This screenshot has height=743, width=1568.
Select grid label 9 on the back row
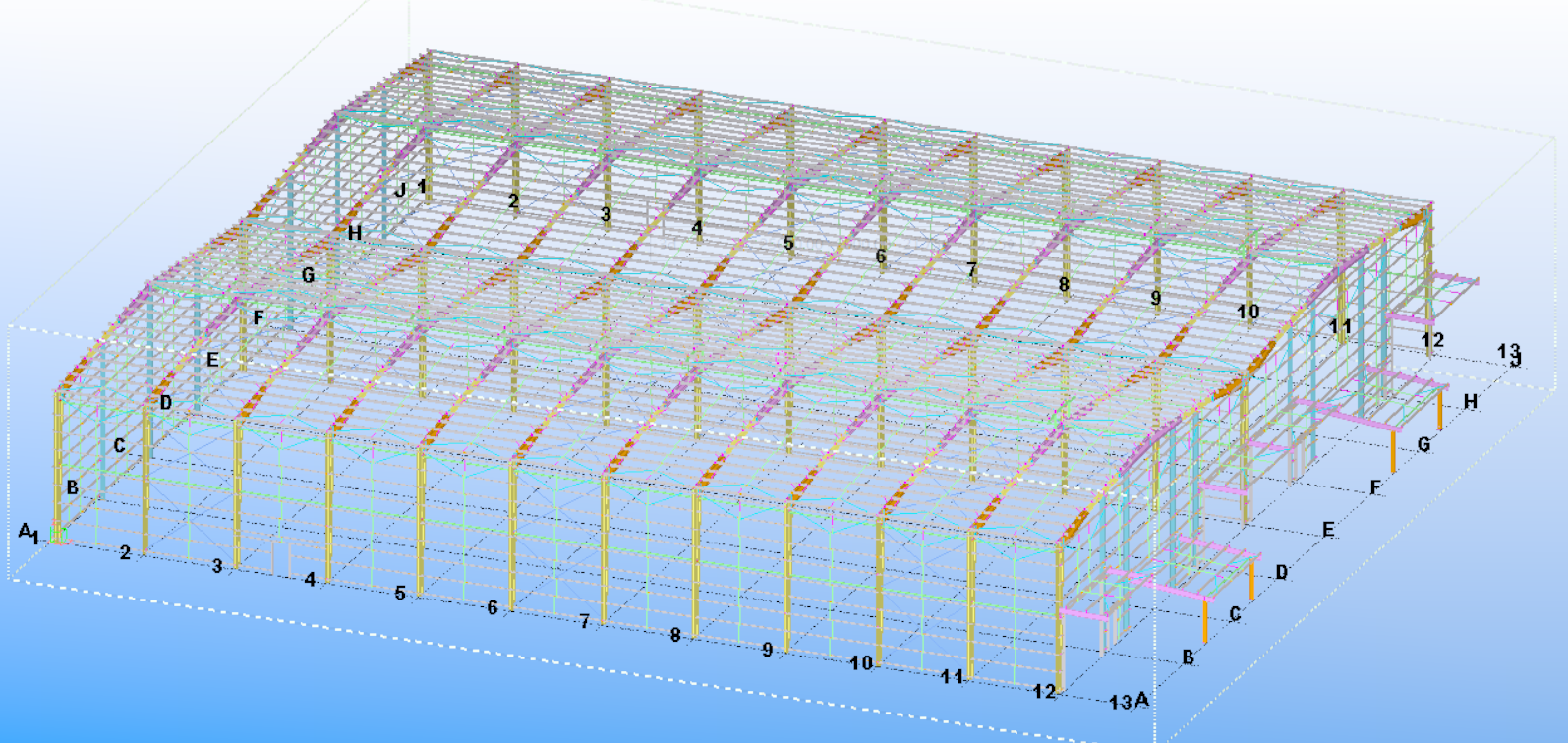(1155, 297)
